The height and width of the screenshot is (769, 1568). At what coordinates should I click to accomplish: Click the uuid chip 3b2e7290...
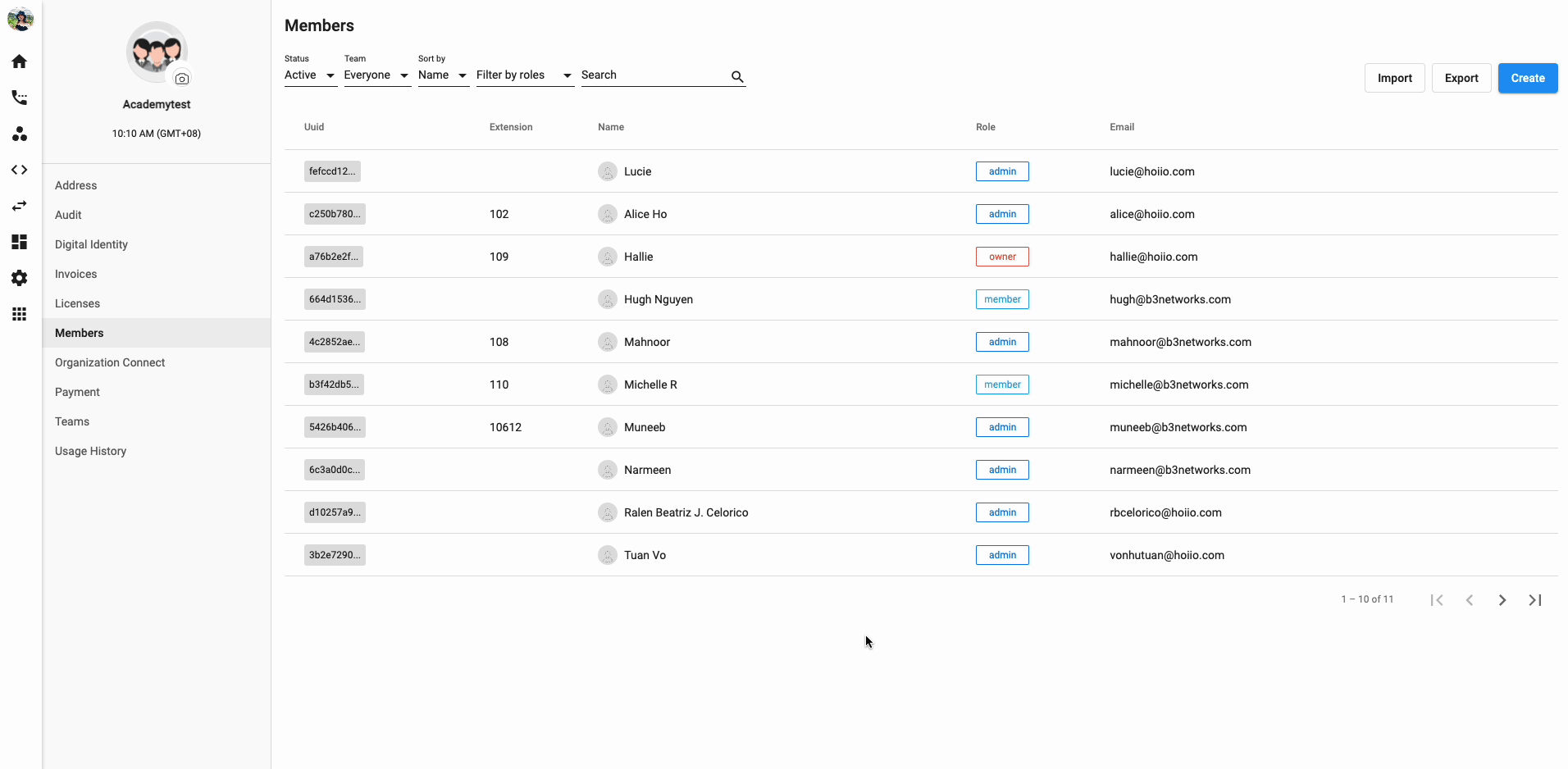pos(335,555)
